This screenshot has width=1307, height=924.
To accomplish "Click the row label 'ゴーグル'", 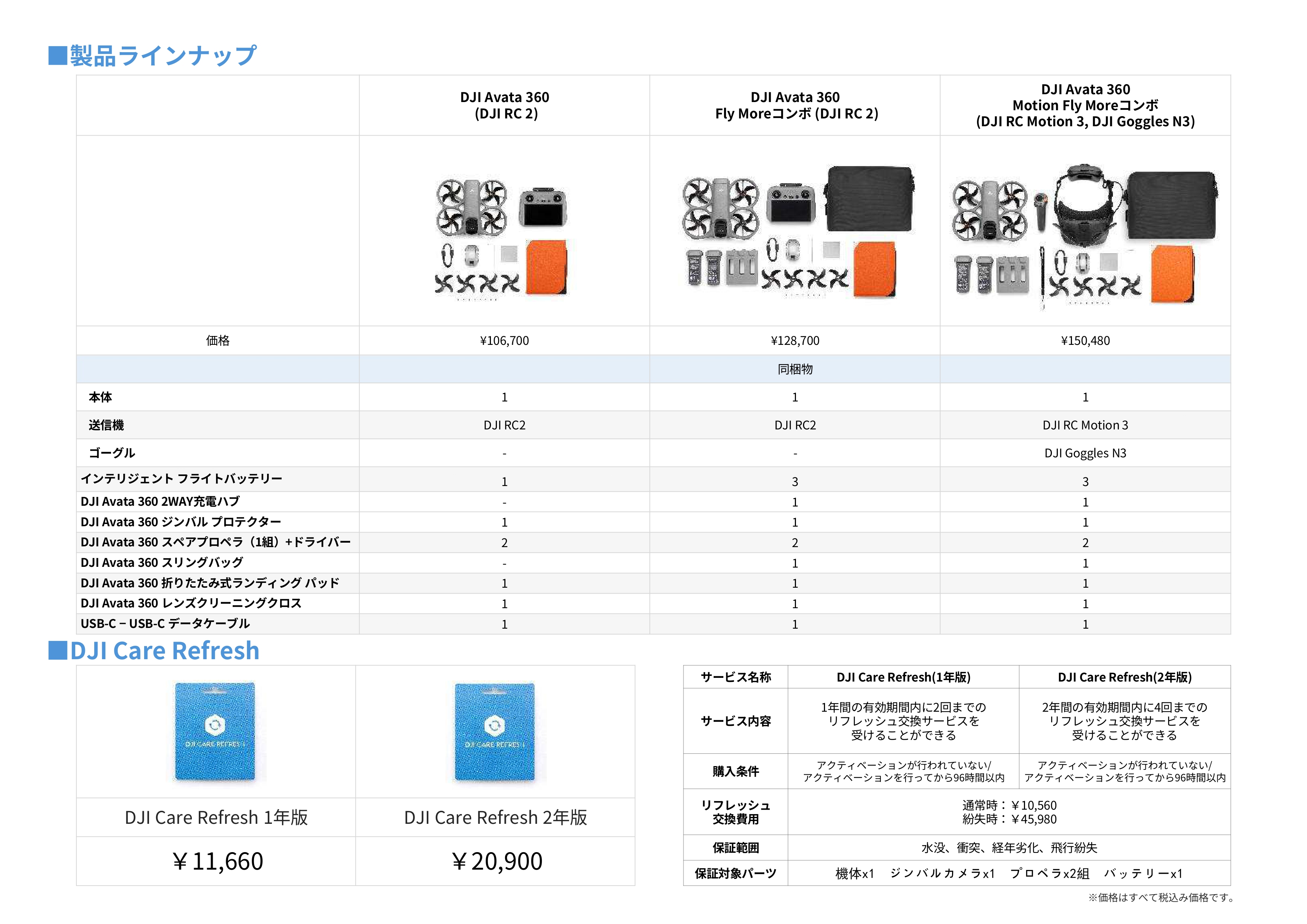I will pyautogui.click(x=112, y=453).
